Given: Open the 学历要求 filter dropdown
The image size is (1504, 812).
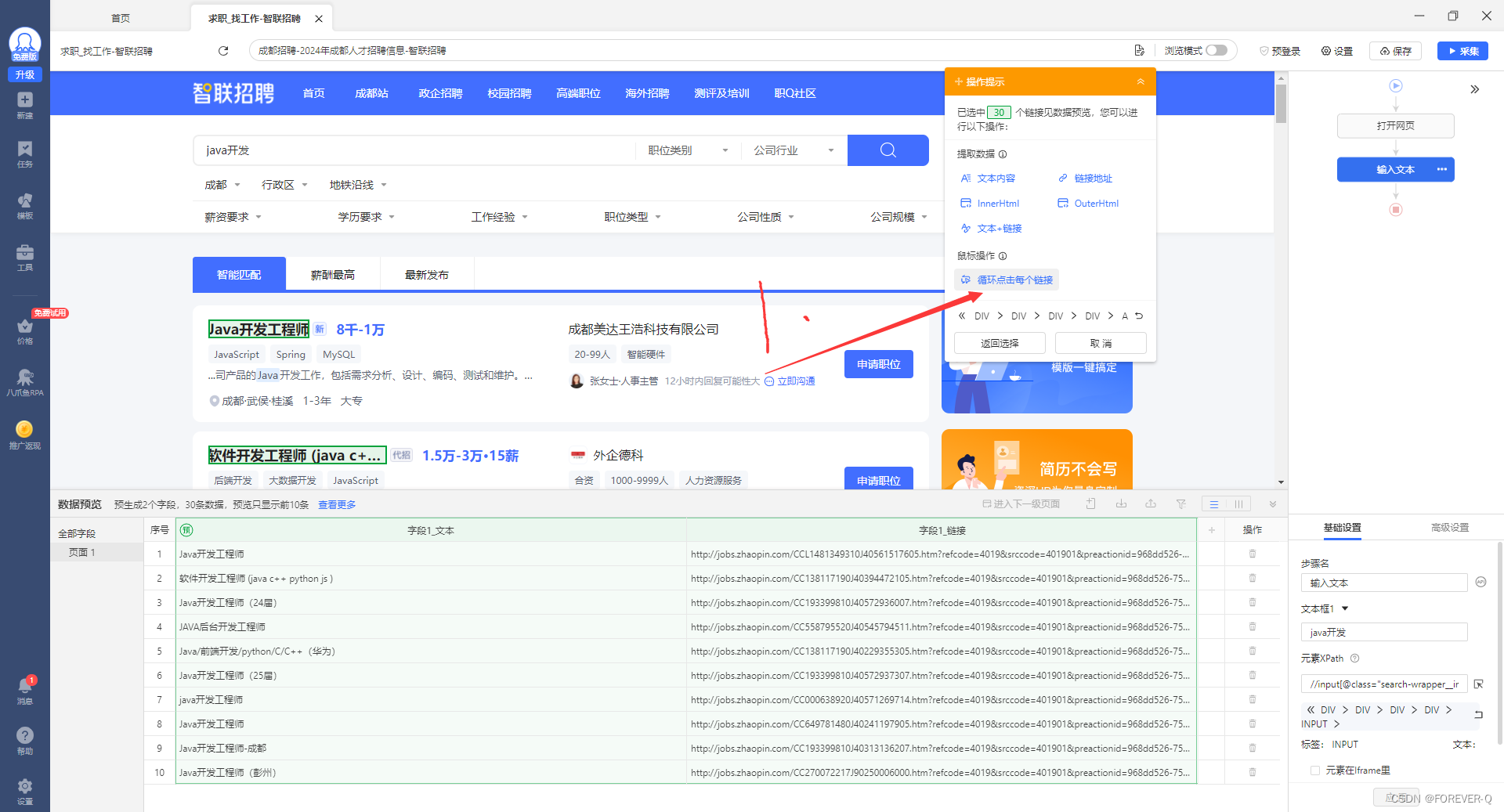Looking at the screenshot, I should tap(366, 217).
